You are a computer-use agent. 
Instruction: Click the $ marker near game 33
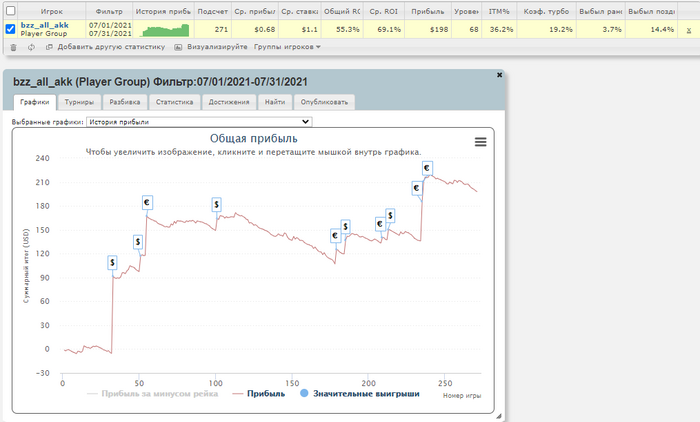pos(112,263)
